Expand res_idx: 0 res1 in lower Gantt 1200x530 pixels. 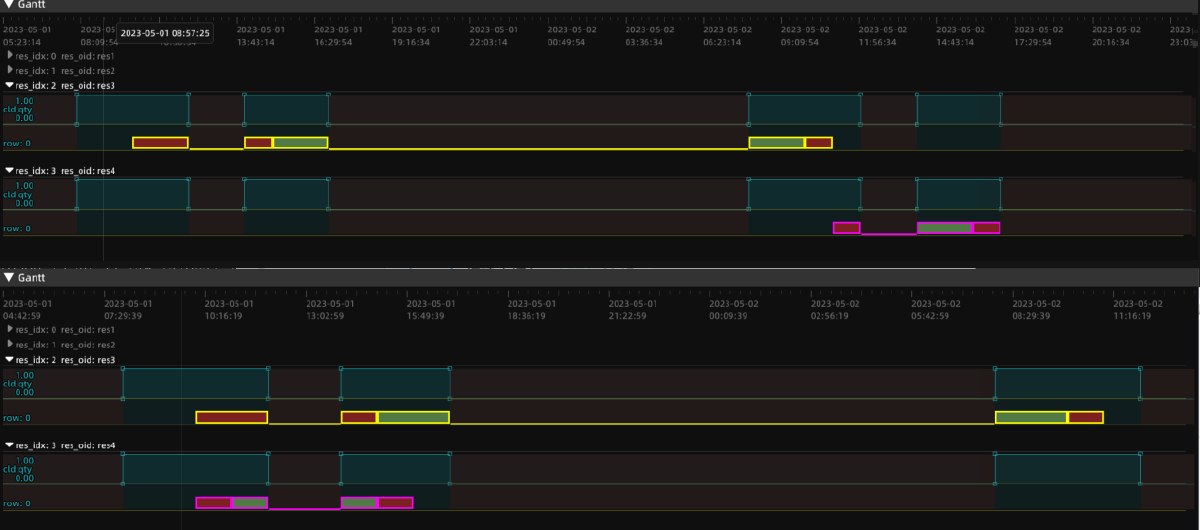coord(11,329)
